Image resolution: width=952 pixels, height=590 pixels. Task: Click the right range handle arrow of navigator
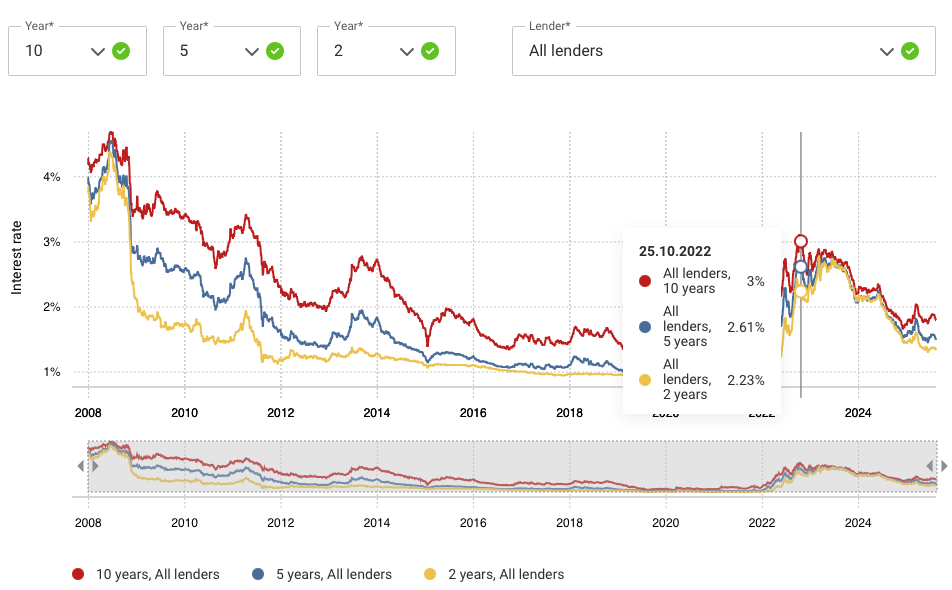(943, 466)
